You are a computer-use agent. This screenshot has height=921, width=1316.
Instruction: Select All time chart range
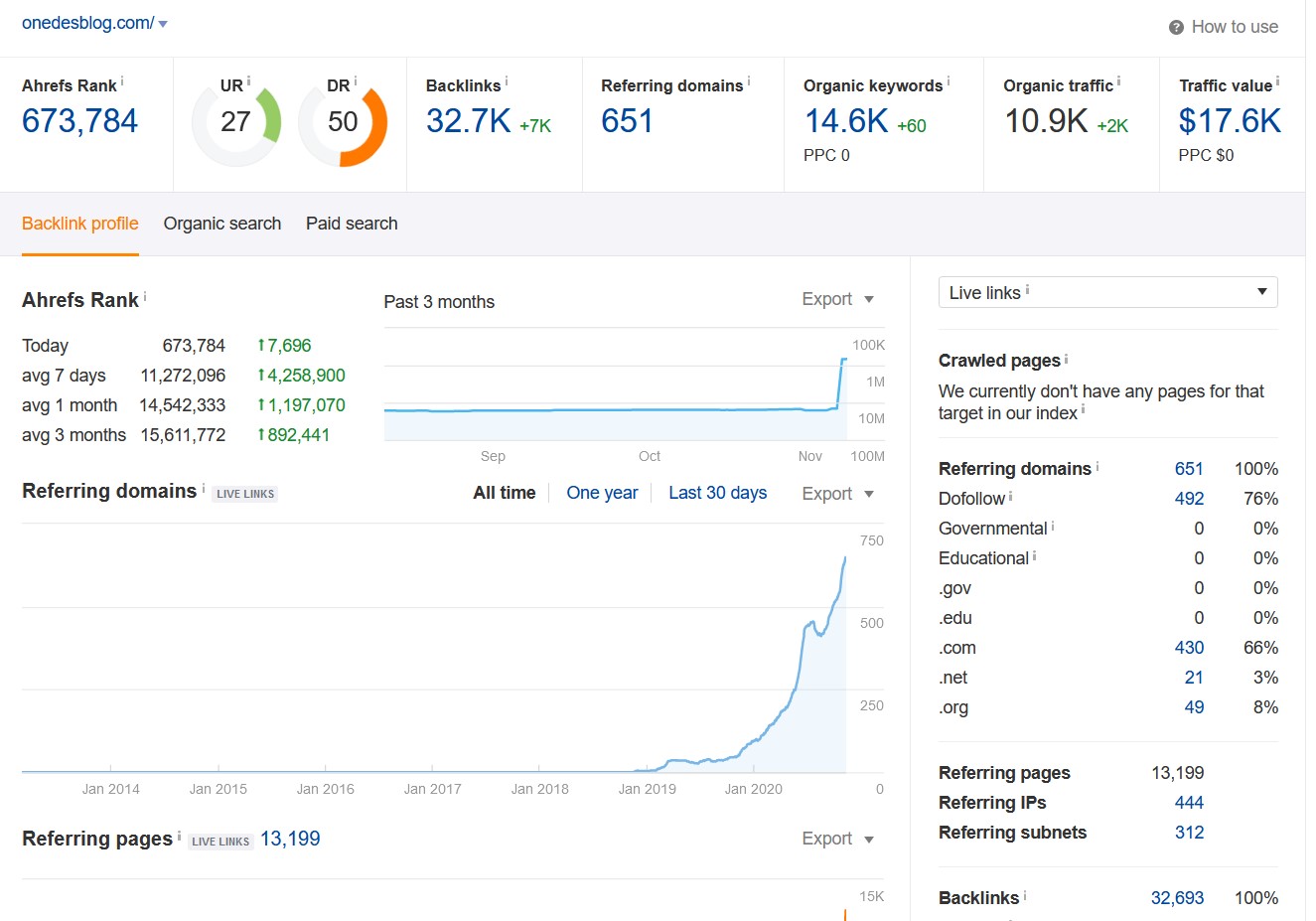coord(504,493)
